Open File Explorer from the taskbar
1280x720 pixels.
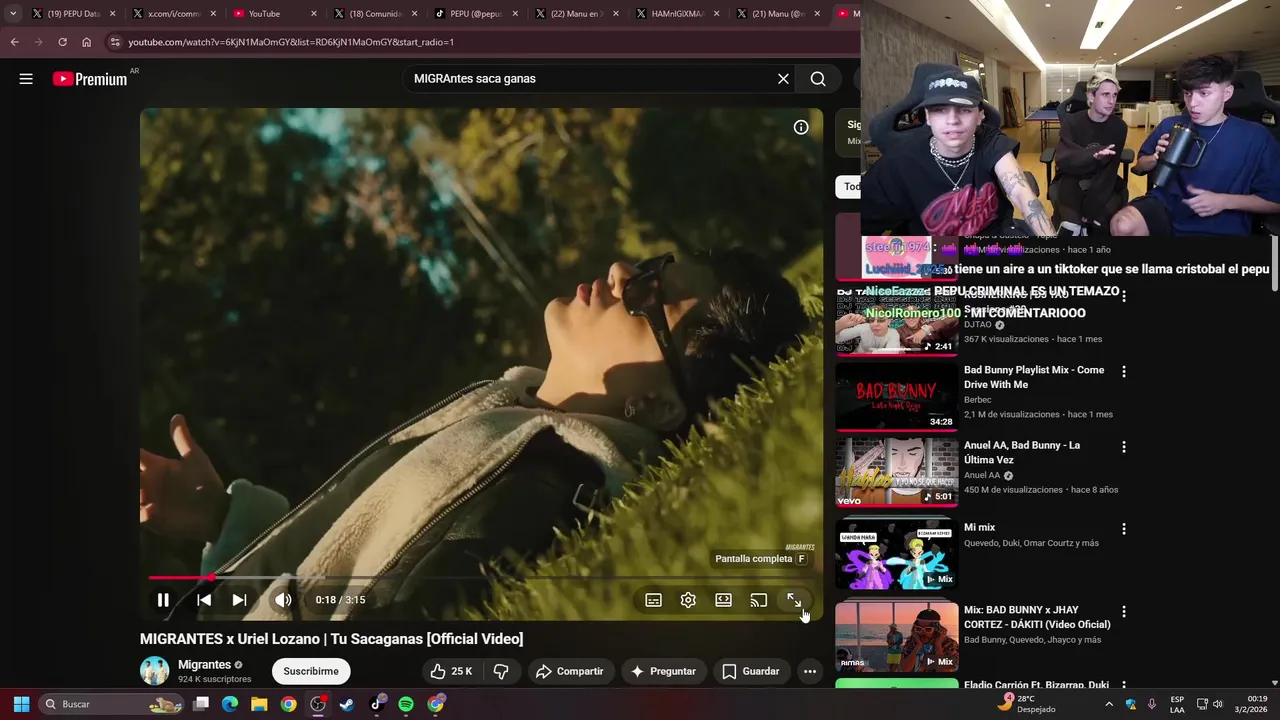pyautogui.click(x=259, y=704)
